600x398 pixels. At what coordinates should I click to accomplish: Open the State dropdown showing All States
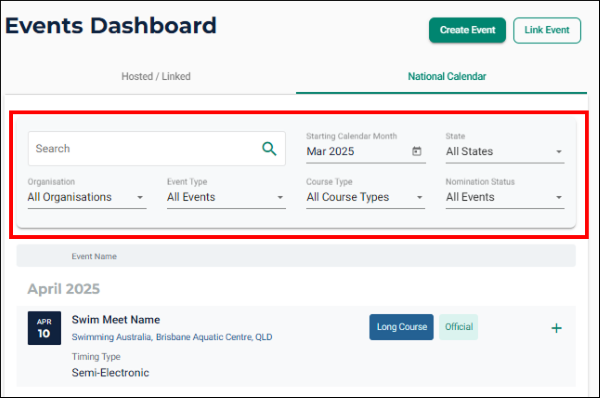coord(505,152)
